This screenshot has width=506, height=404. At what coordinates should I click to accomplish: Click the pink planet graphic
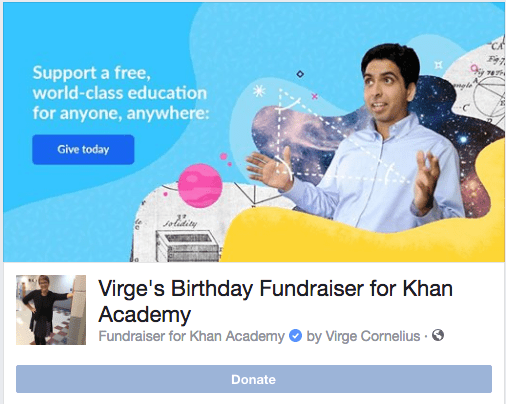coord(200,186)
